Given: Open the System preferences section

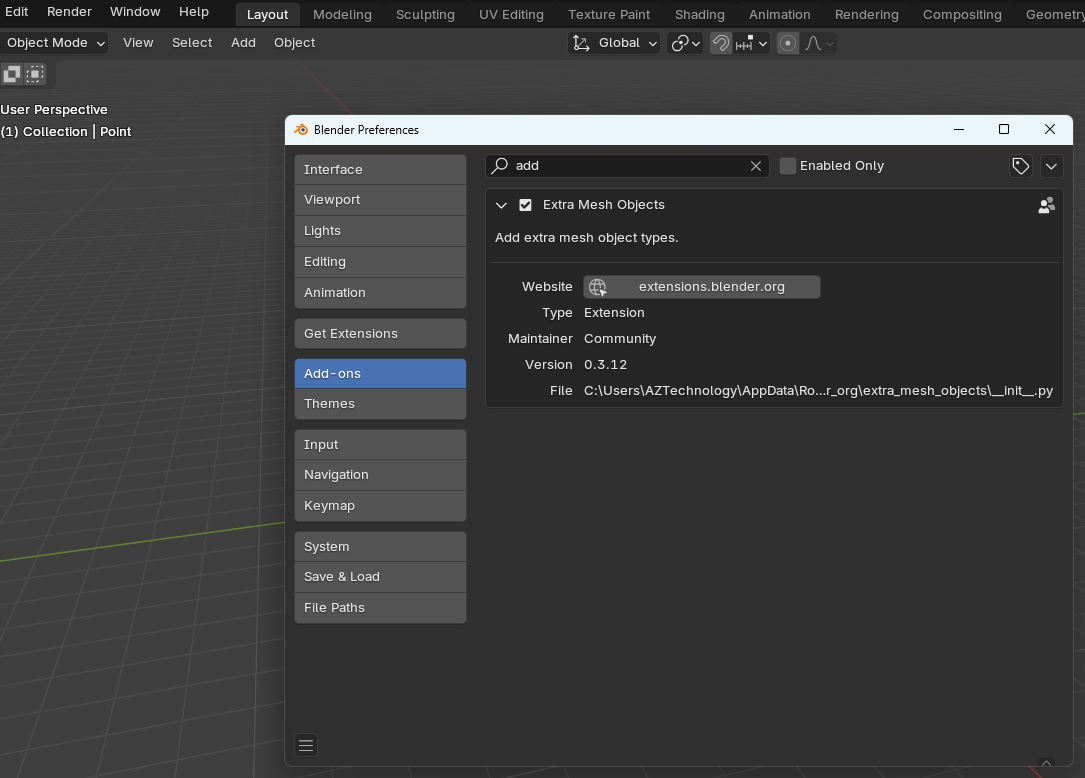Looking at the screenshot, I should pyautogui.click(x=380, y=547).
